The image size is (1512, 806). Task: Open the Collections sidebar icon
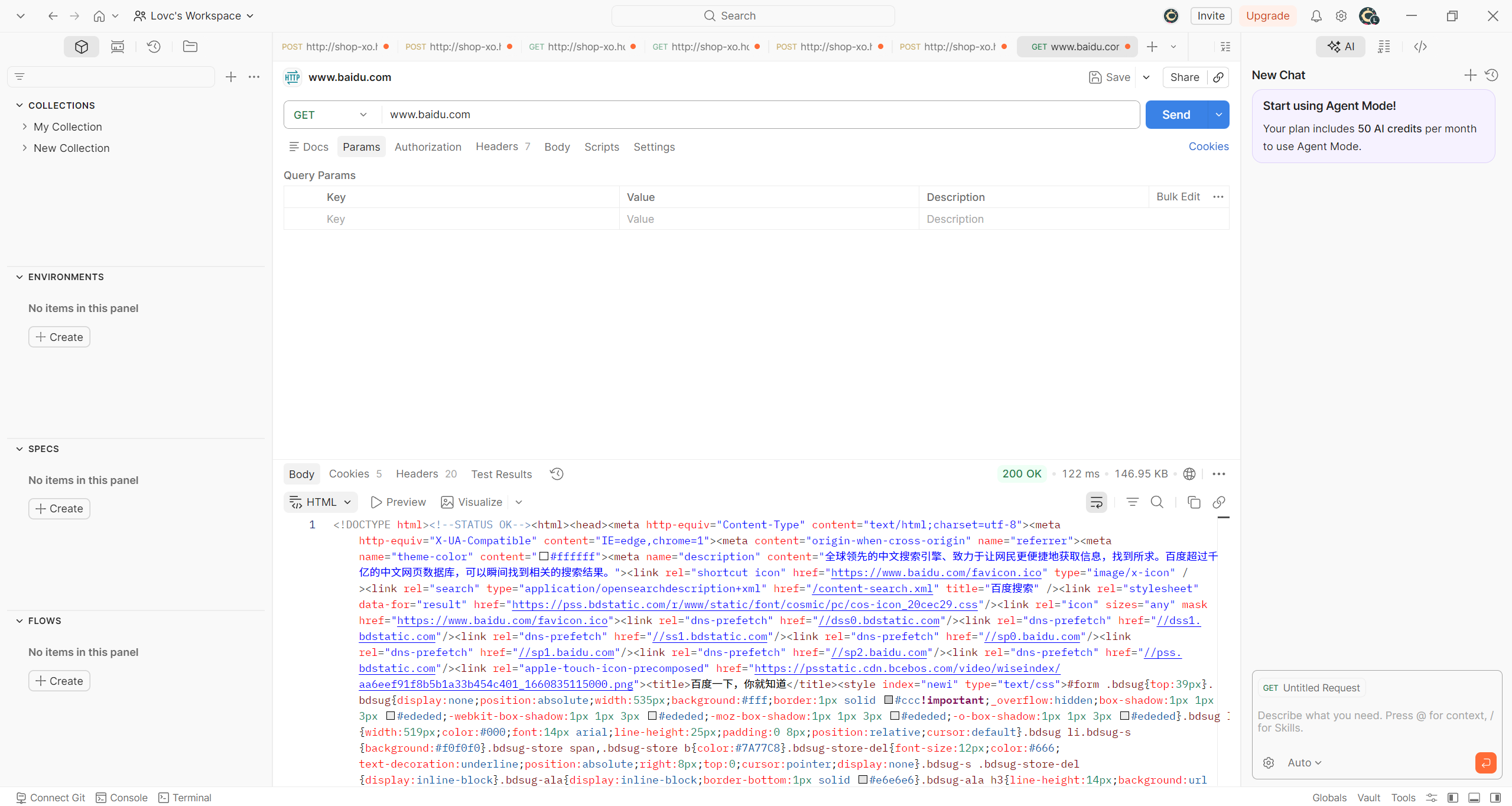click(x=82, y=47)
